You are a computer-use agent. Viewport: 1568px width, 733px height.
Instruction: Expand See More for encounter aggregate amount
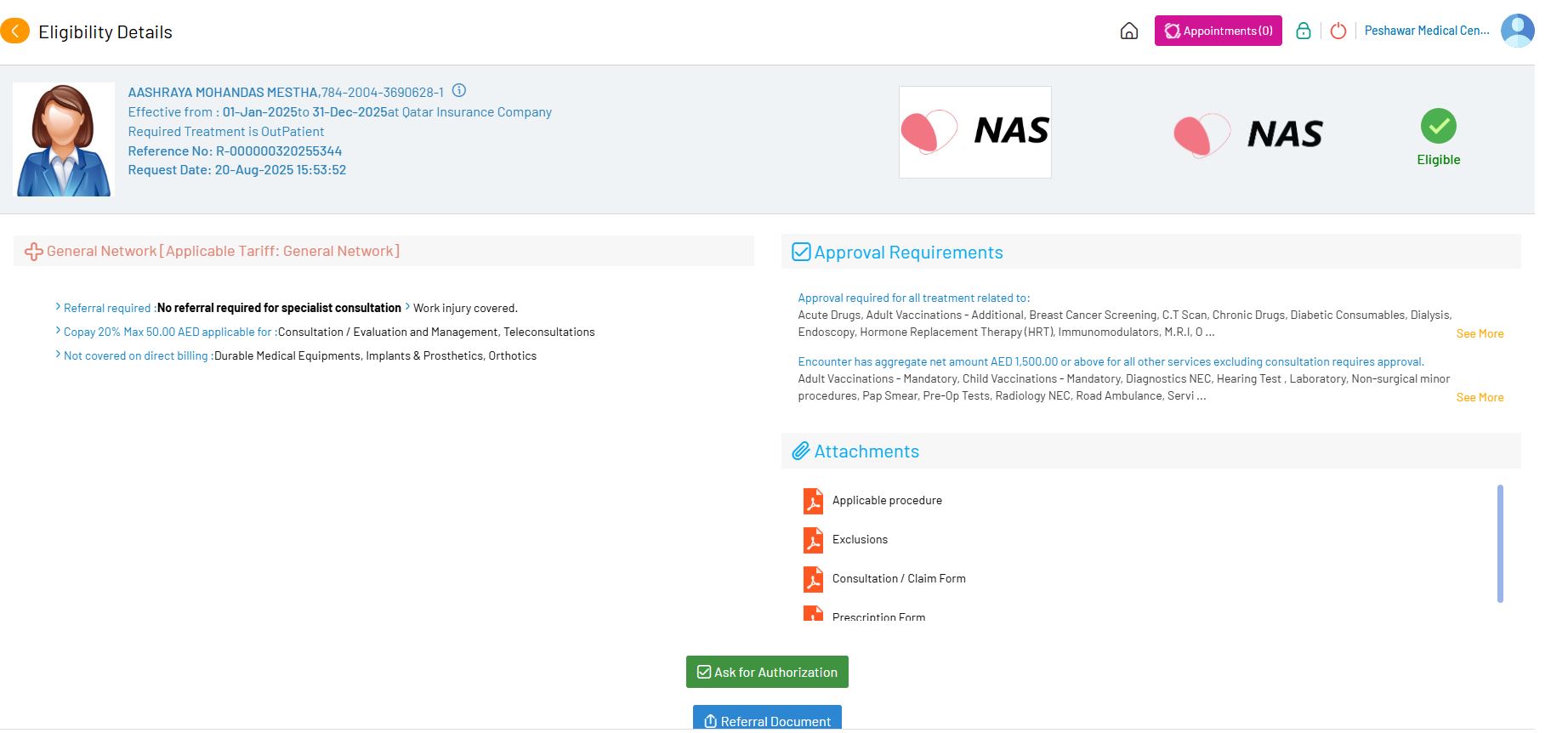tap(1480, 398)
